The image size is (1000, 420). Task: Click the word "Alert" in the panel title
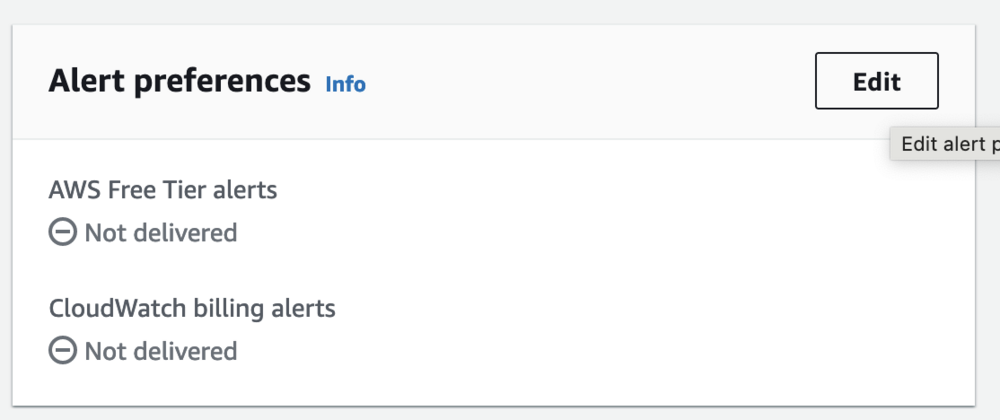click(x=84, y=81)
